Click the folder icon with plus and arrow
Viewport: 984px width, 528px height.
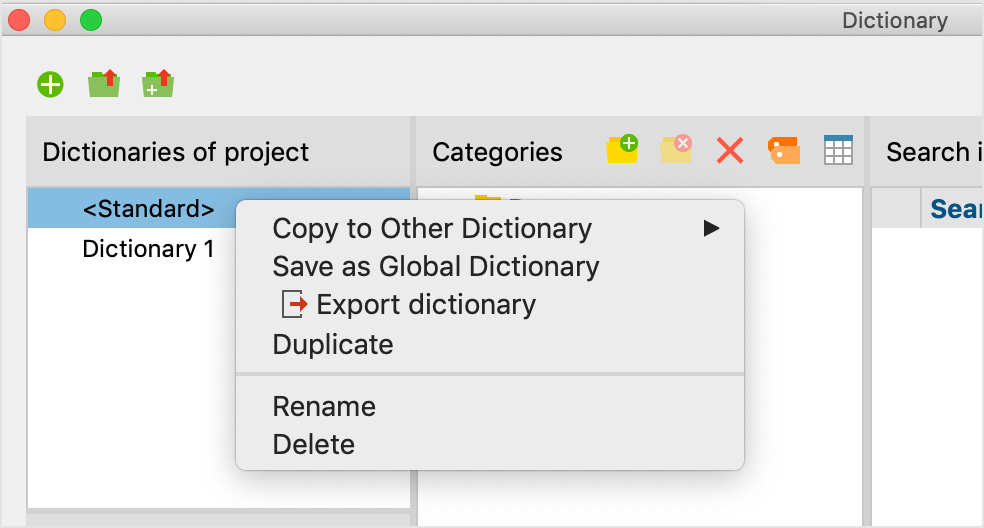click(x=157, y=84)
